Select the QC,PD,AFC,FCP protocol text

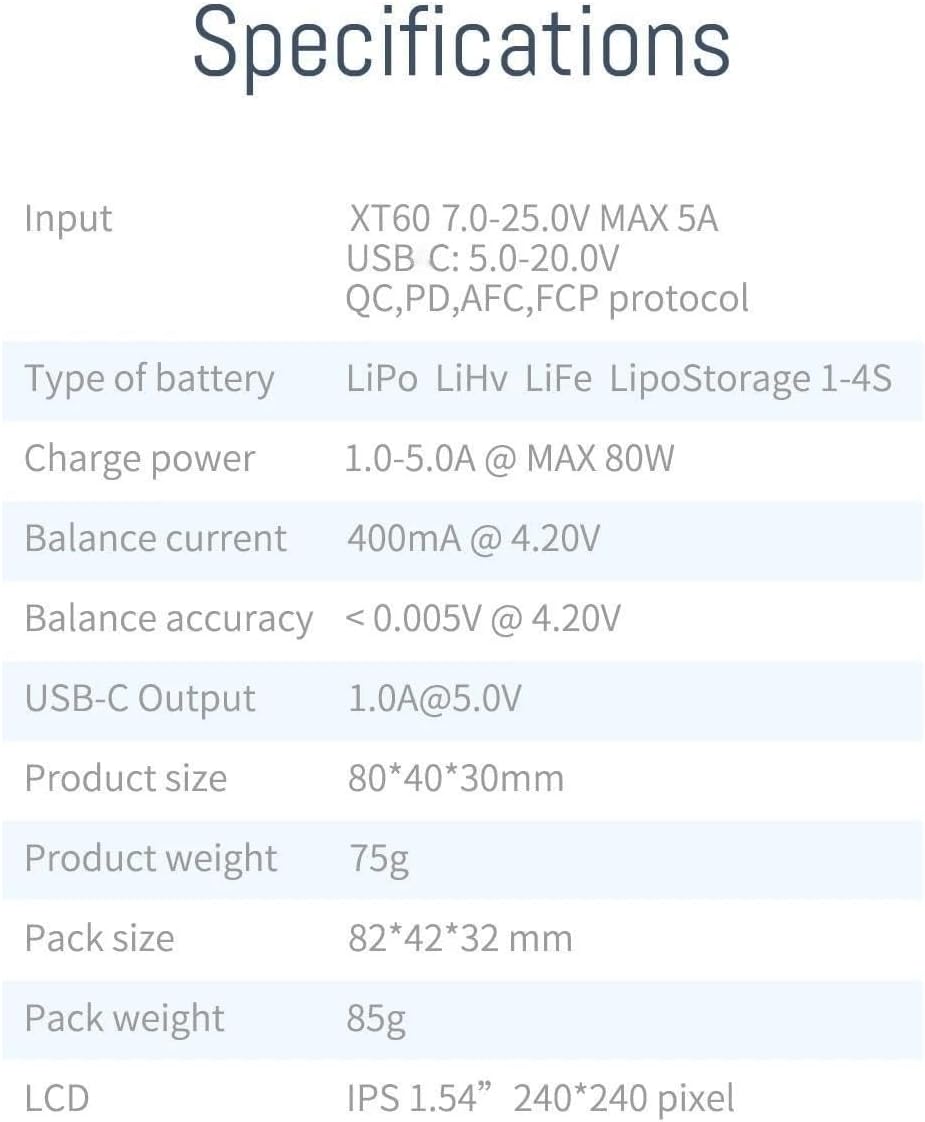pyautogui.click(x=547, y=298)
